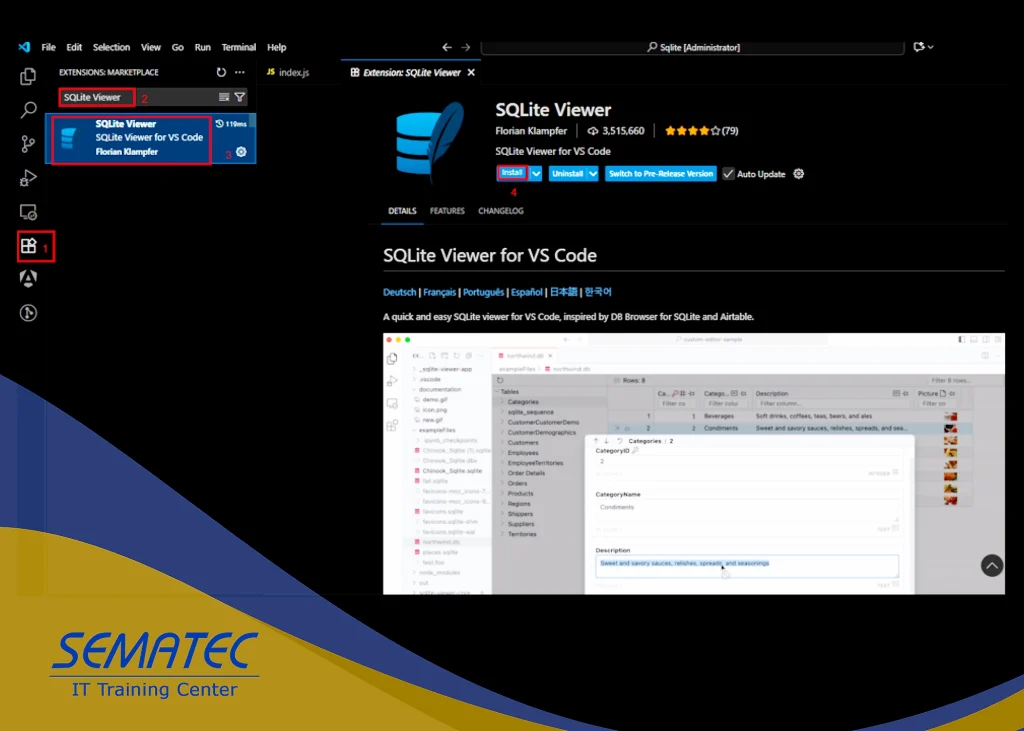Switch to the CHANGELOG tab

coord(501,211)
